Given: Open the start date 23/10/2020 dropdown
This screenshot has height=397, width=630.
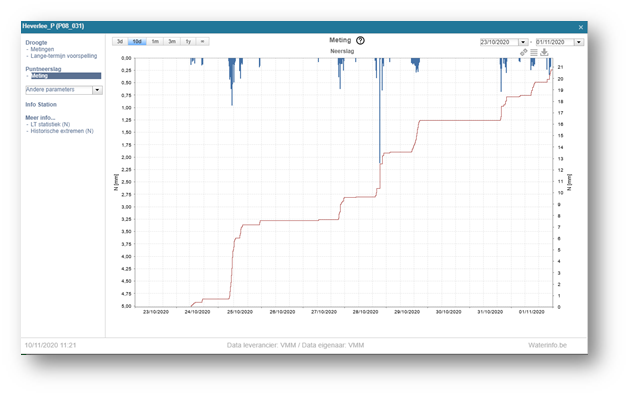Looking at the screenshot, I should tap(523, 42).
